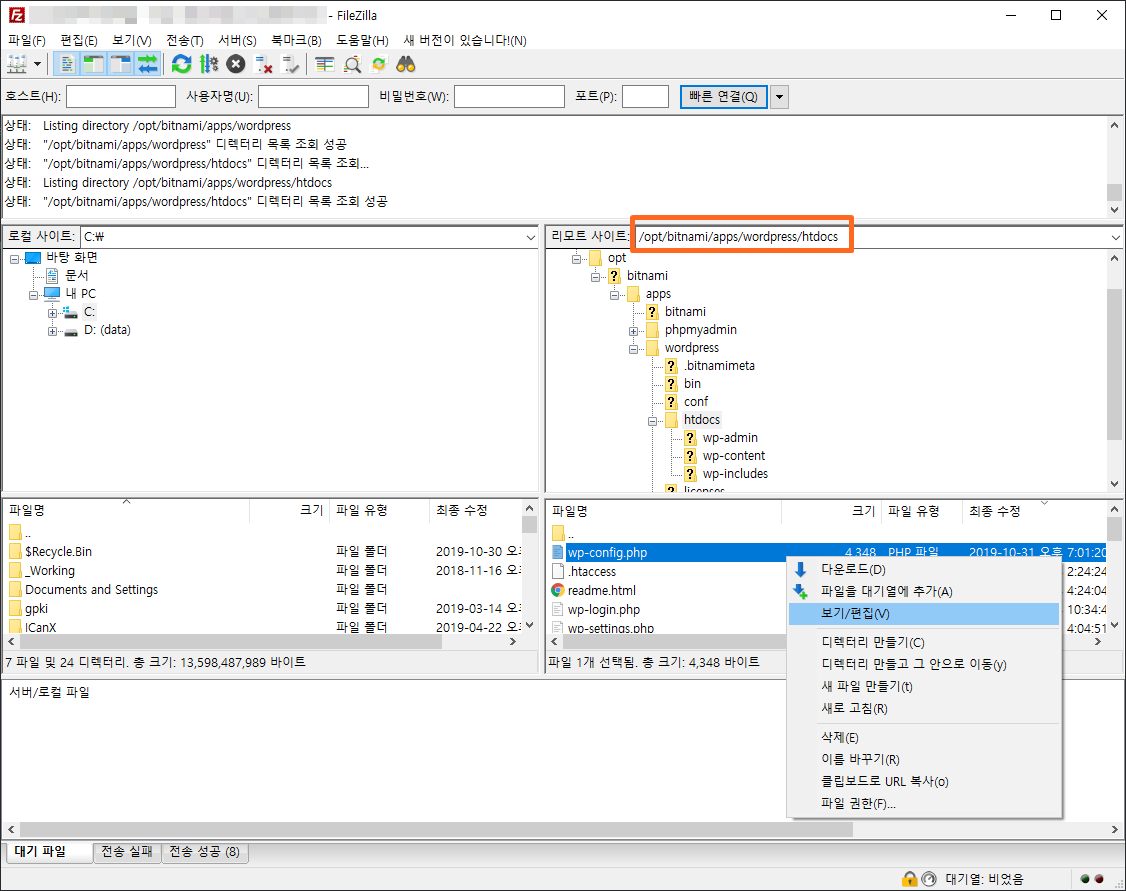Toggle directory comparison

point(352,65)
